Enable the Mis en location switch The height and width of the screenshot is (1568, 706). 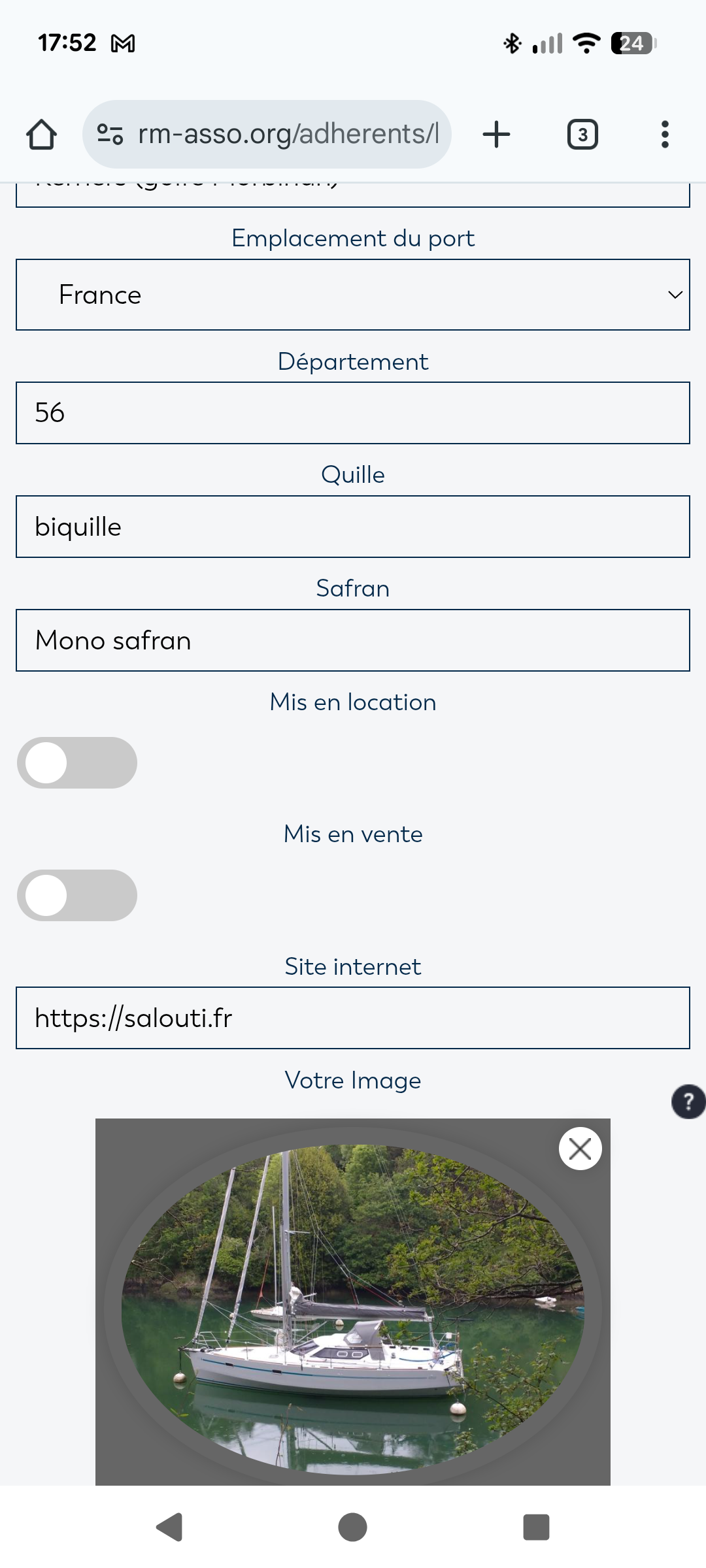77,763
